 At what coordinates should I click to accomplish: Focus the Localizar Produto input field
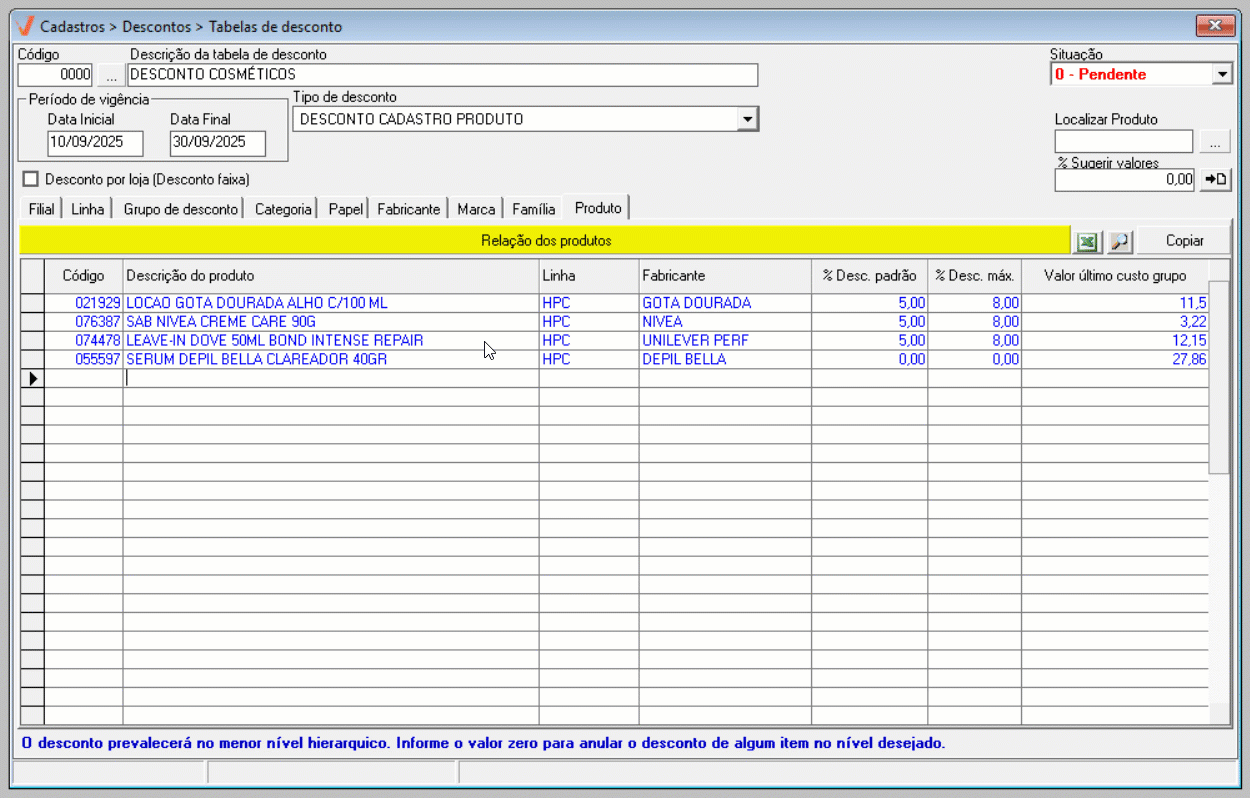[x=1123, y=142]
